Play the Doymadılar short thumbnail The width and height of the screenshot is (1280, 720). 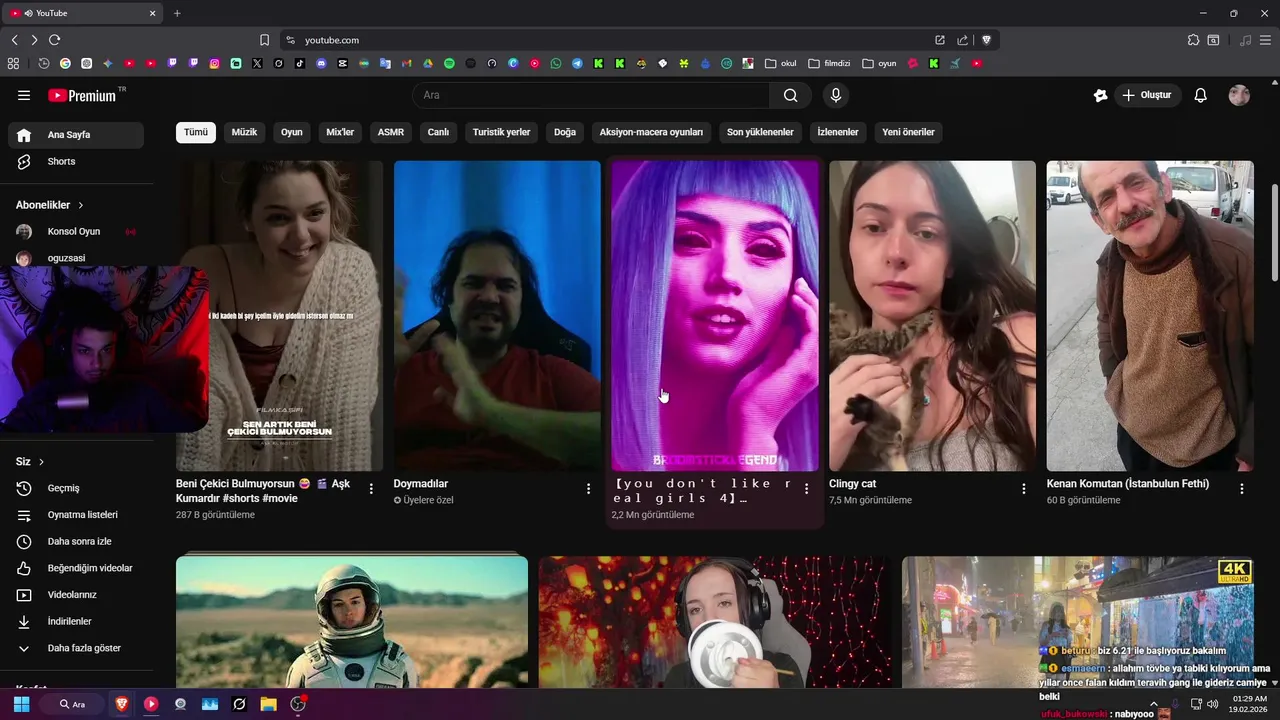pyautogui.click(x=497, y=316)
